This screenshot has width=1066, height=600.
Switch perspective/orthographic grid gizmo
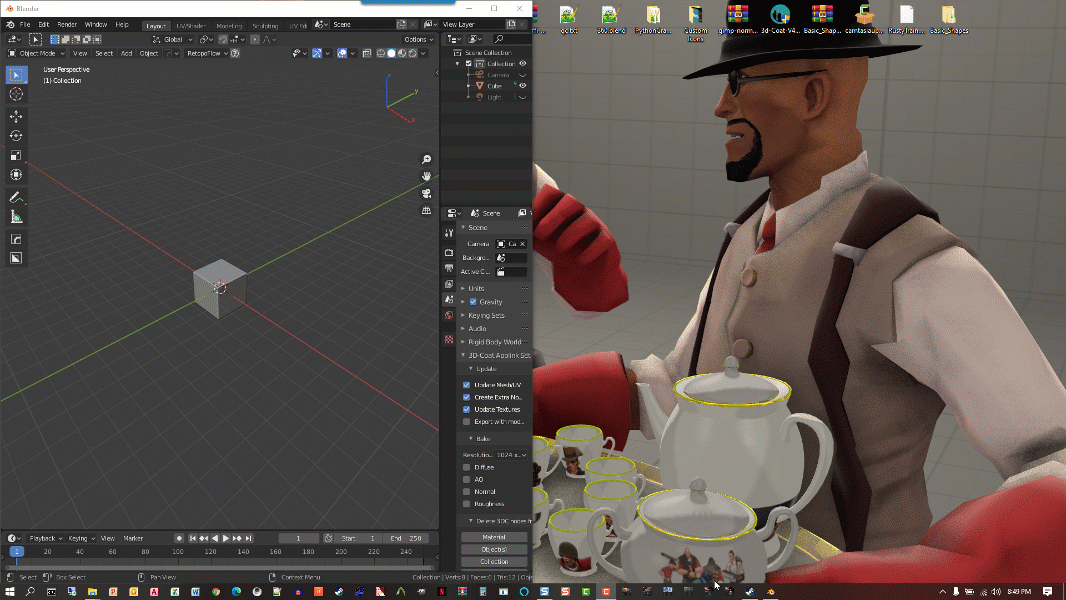coord(426,210)
